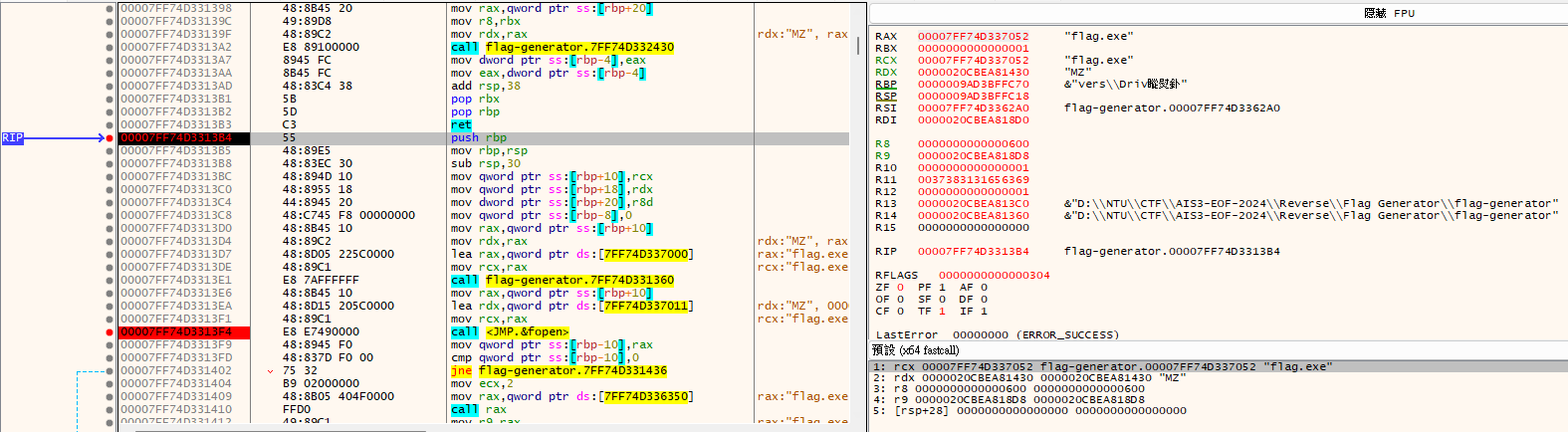Select opcode bytes E8 E7490000
This screenshot has width=1568, height=432.
[x=321, y=332]
